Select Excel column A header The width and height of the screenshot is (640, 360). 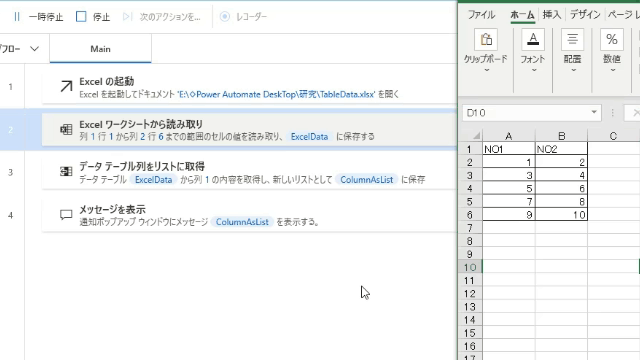click(509, 136)
